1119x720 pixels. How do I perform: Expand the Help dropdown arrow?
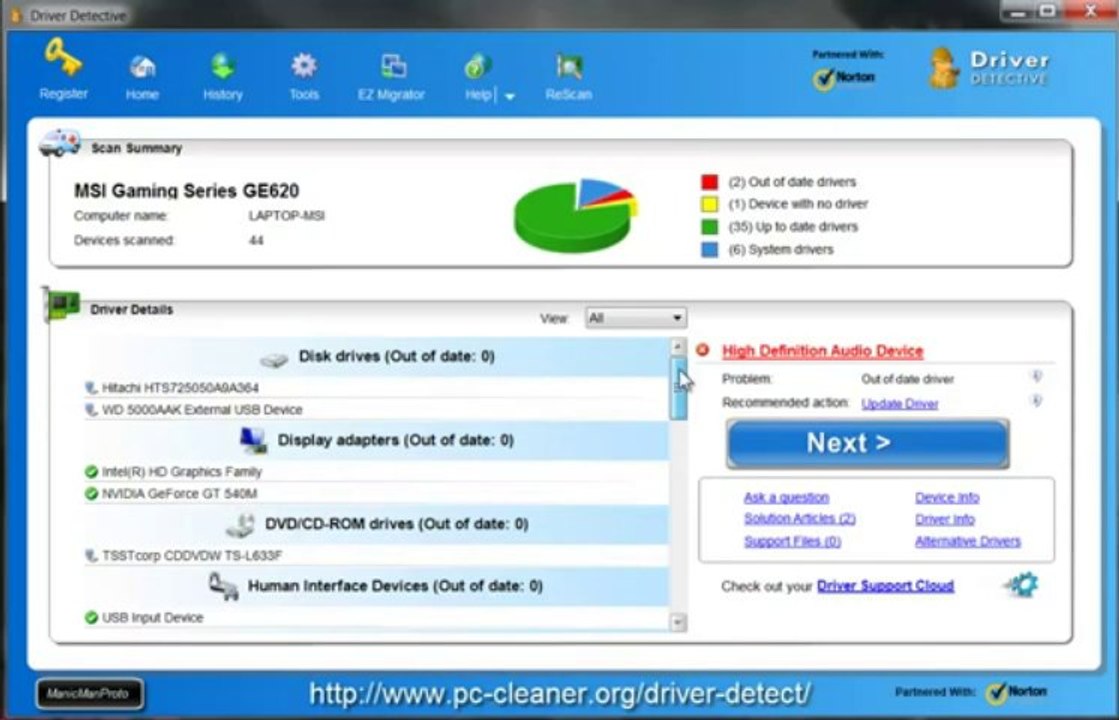(510, 96)
